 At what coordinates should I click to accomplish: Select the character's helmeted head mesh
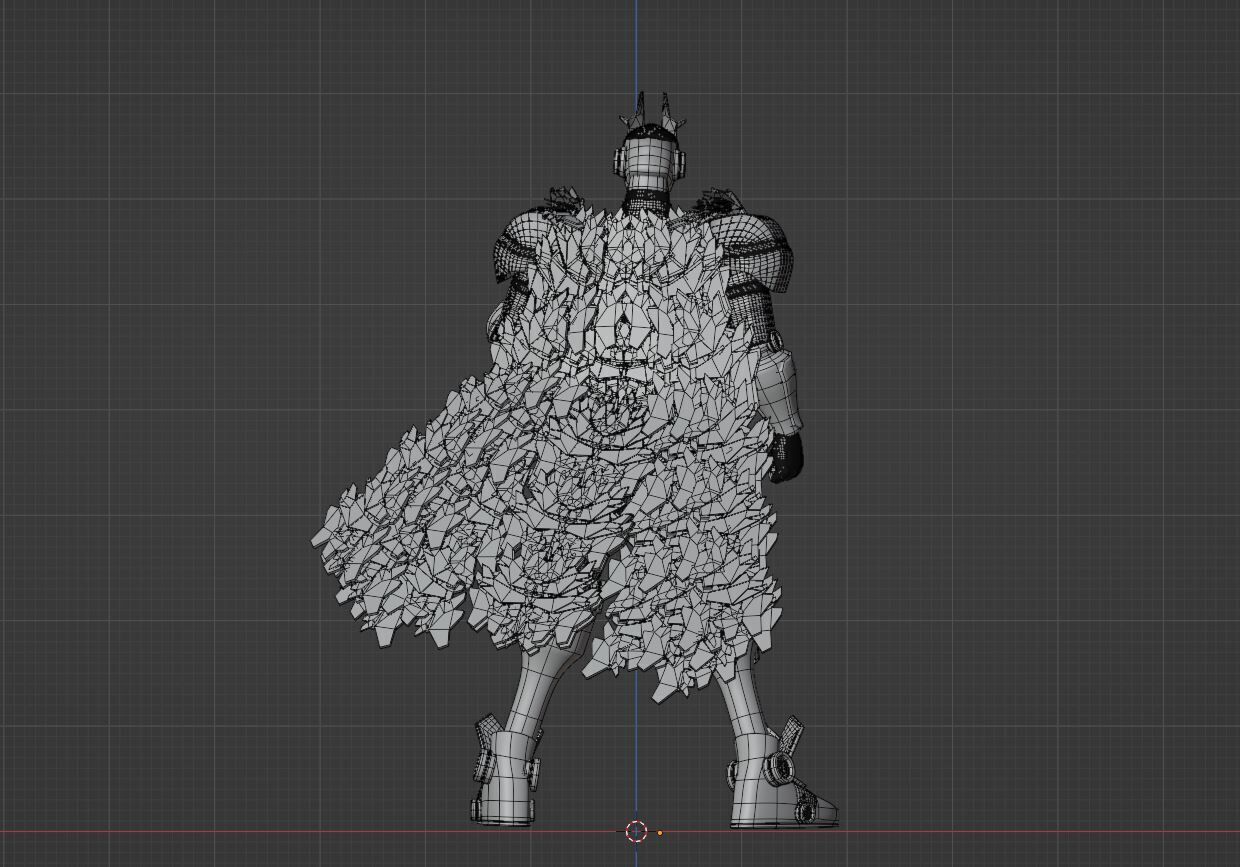(x=649, y=160)
